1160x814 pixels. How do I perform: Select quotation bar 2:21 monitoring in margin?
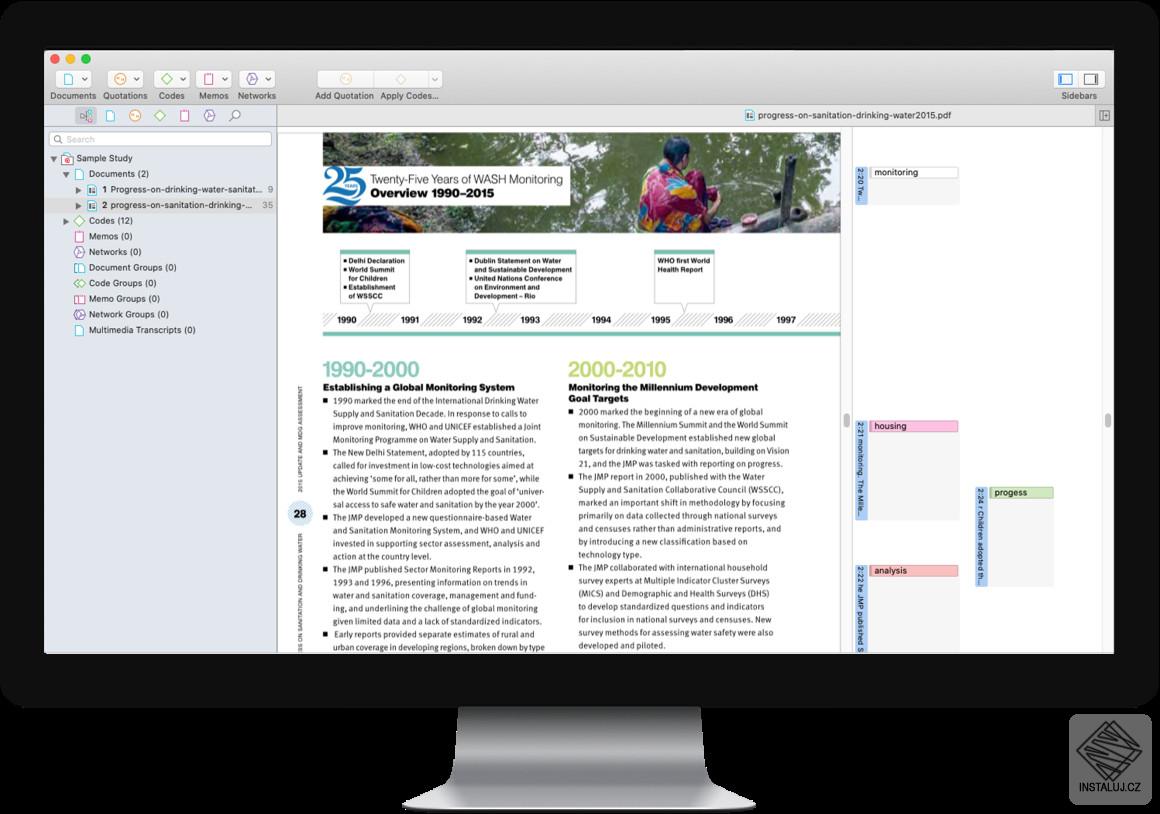[861, 470]
